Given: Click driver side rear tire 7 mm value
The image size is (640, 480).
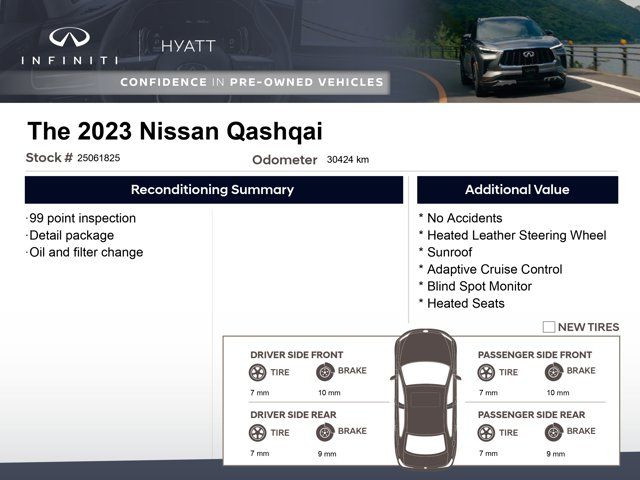Looking at the screenshot, I should 260,453.
